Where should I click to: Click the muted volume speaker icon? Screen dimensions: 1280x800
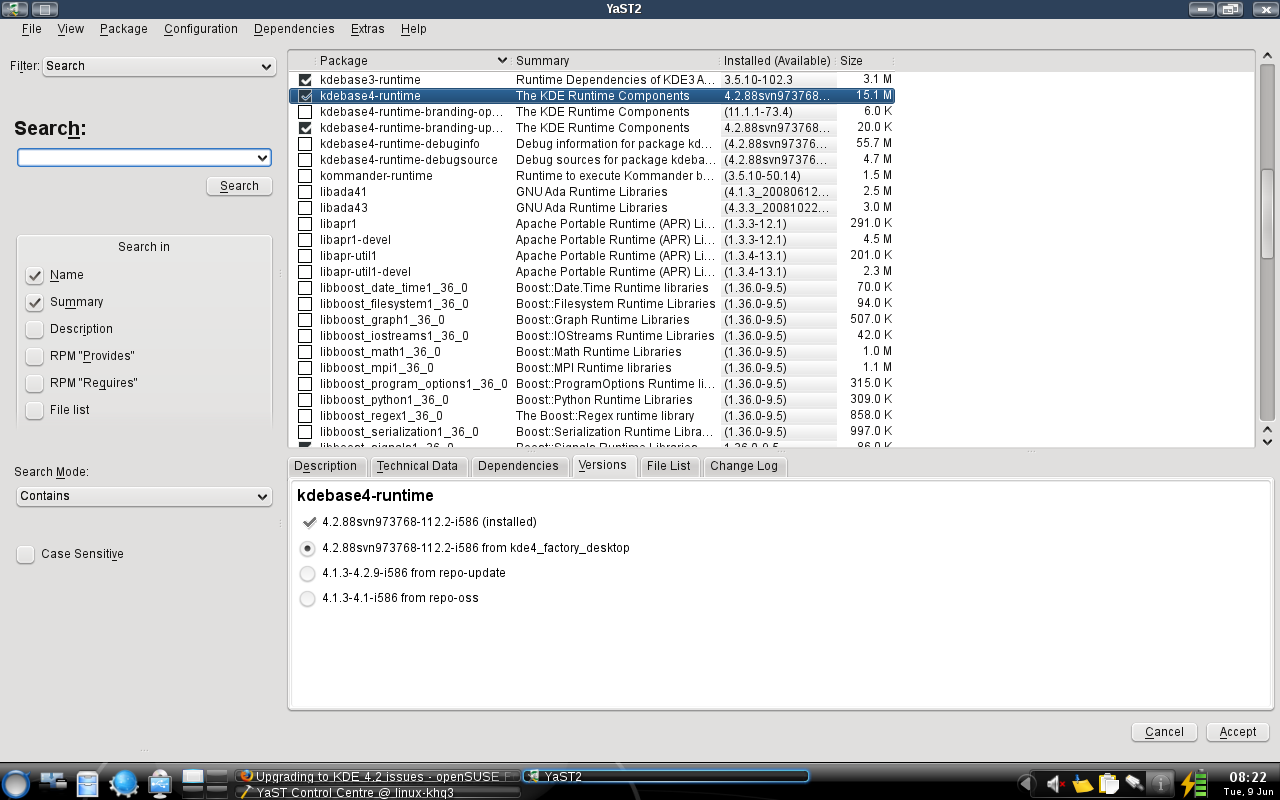1056,784
